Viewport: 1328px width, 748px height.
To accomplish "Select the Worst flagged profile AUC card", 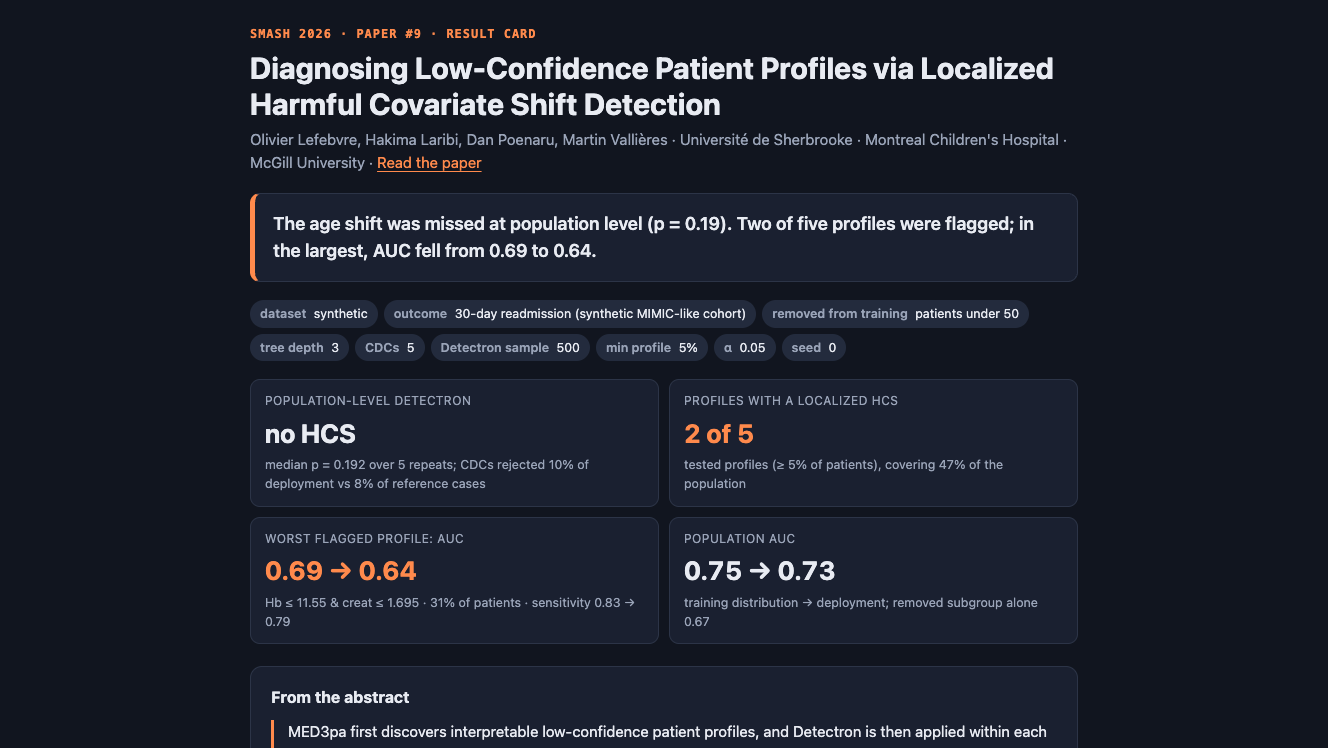I will coord(454,580).
